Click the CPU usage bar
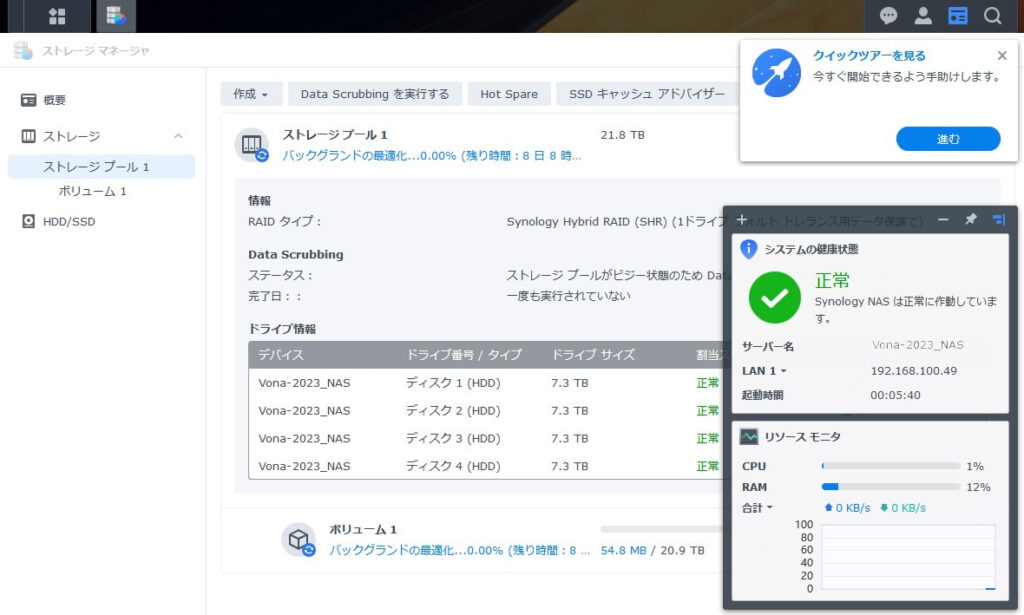 tap(891, 466)
